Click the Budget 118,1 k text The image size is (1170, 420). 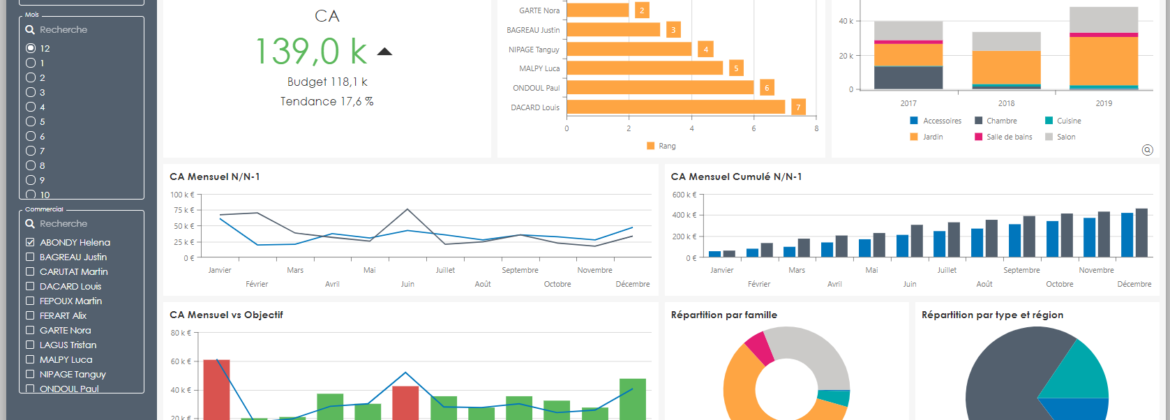(327, 82)
